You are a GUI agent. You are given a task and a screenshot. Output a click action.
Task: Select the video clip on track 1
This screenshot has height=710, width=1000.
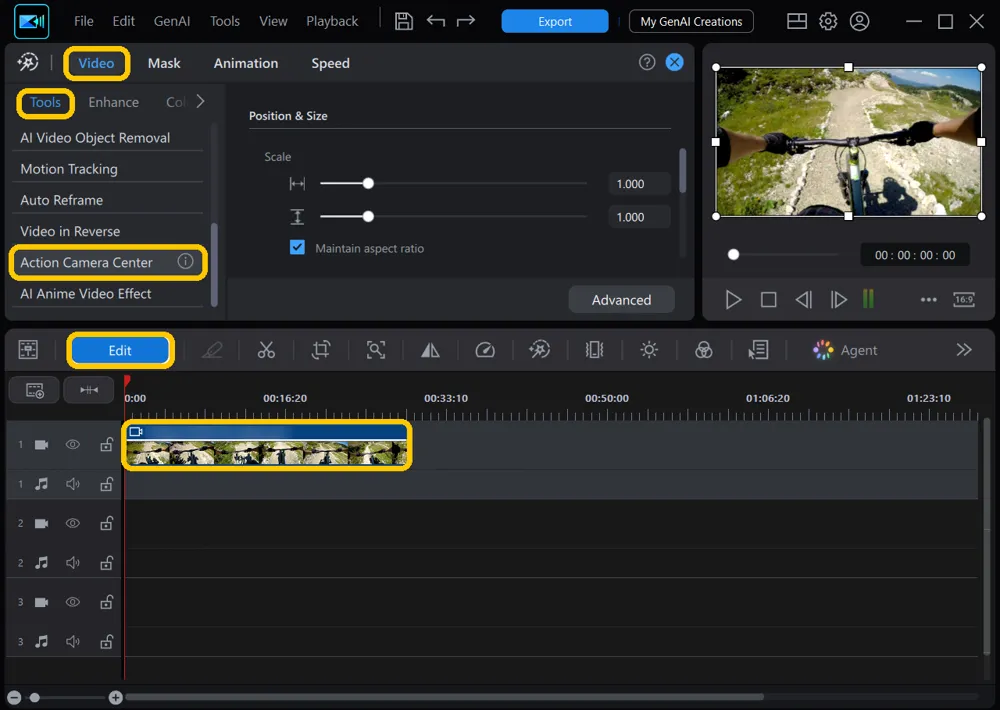pos(267,446)
